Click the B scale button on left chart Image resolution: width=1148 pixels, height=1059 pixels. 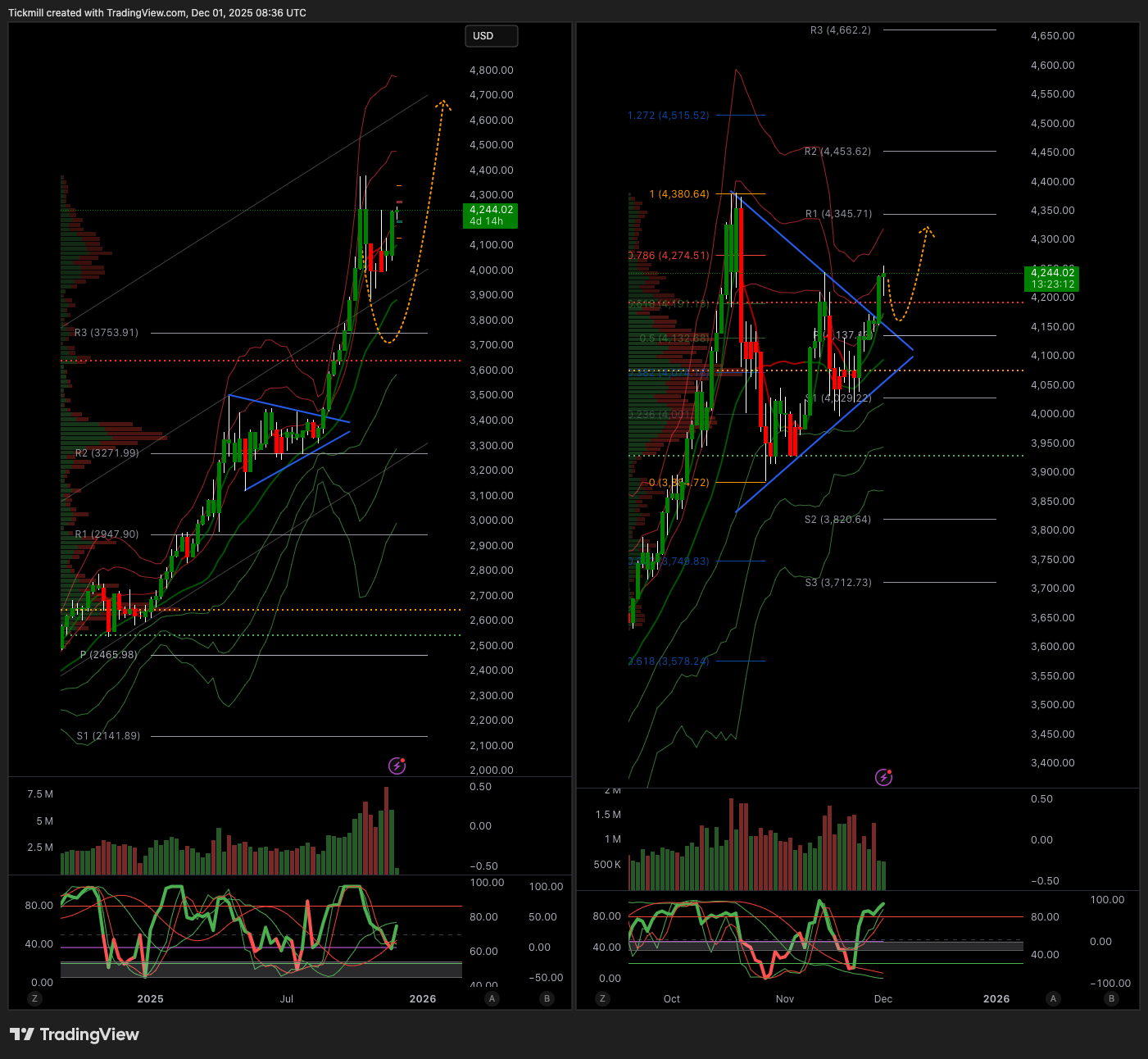[x=547, y=998]
